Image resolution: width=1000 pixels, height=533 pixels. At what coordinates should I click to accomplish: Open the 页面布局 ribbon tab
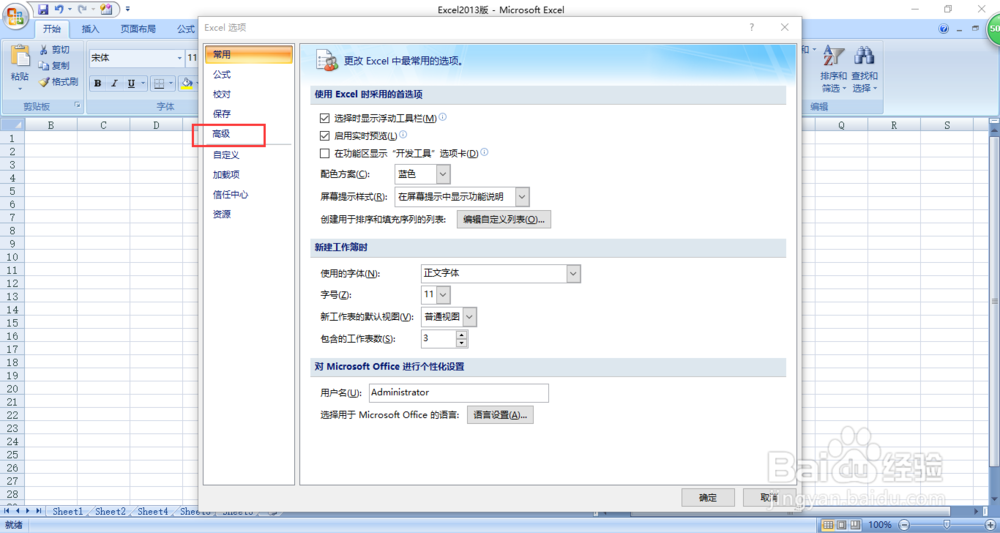[138, 29]
